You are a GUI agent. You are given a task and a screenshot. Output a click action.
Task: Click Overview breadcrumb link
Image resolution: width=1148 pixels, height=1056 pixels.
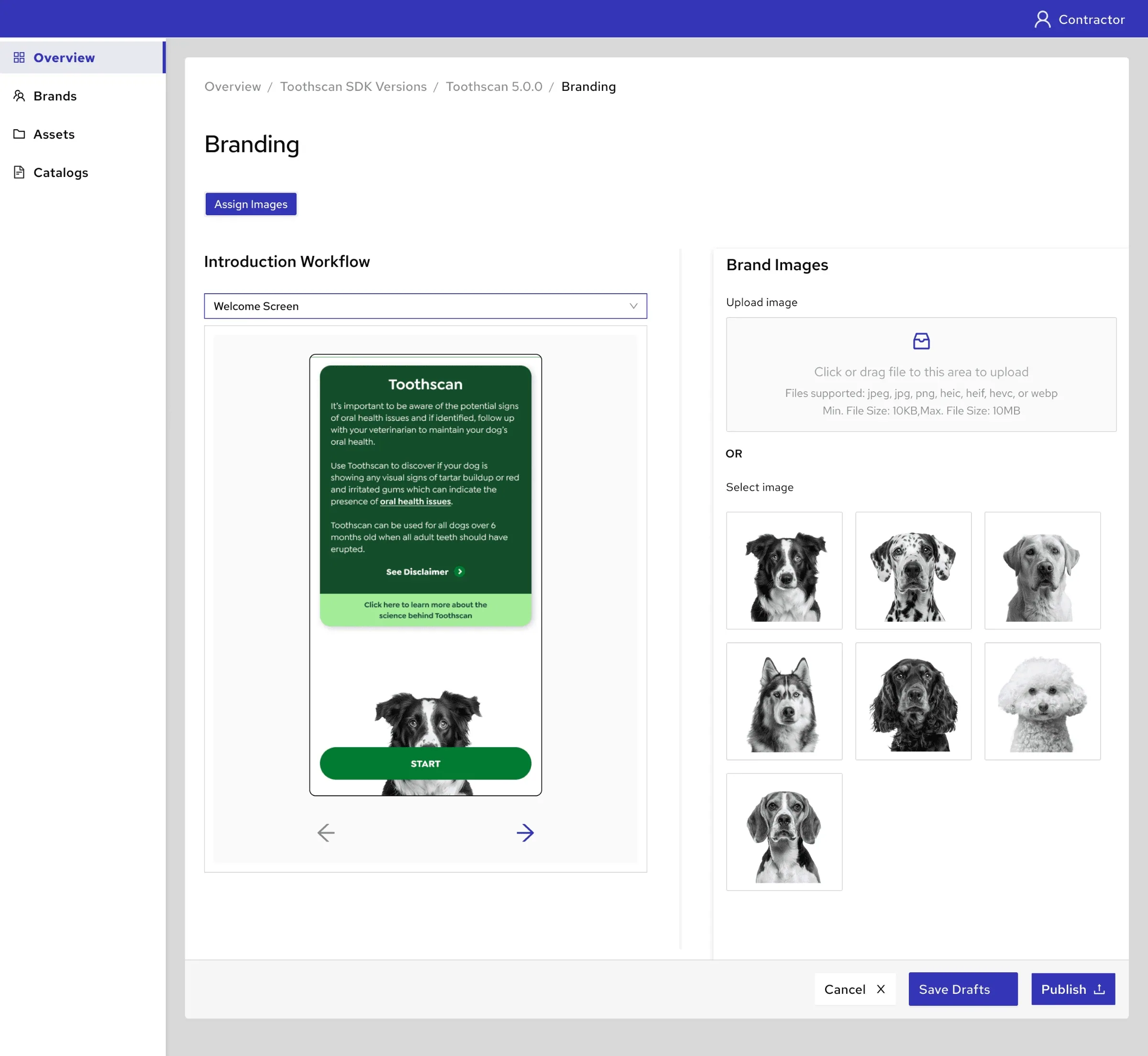(x=232, y=86)
